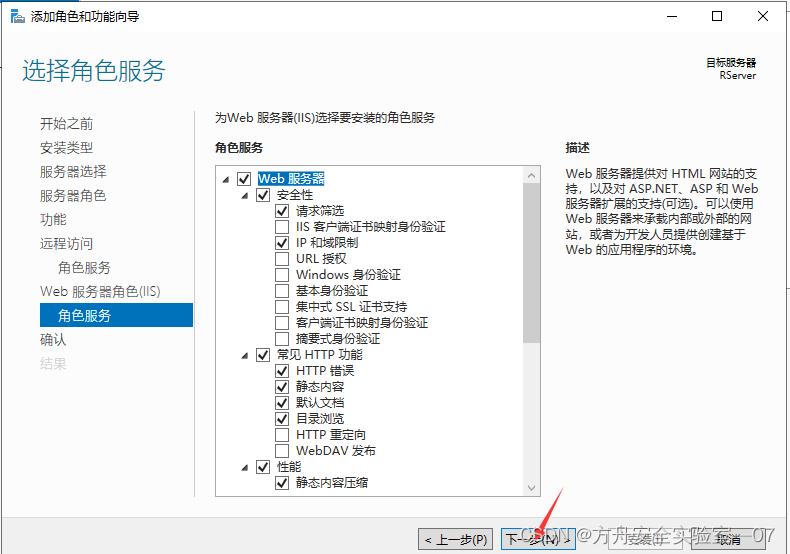
Task: Collapse 常见 HTTP 功能 tree node
Action: click(x=245, y=356)
